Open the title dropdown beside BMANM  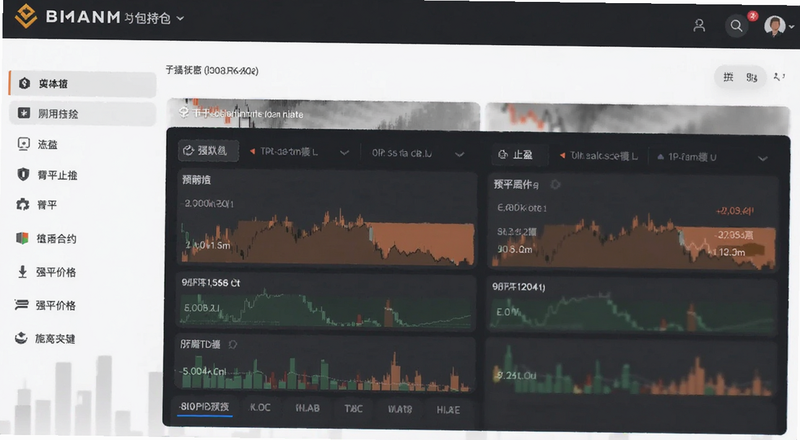180,18
